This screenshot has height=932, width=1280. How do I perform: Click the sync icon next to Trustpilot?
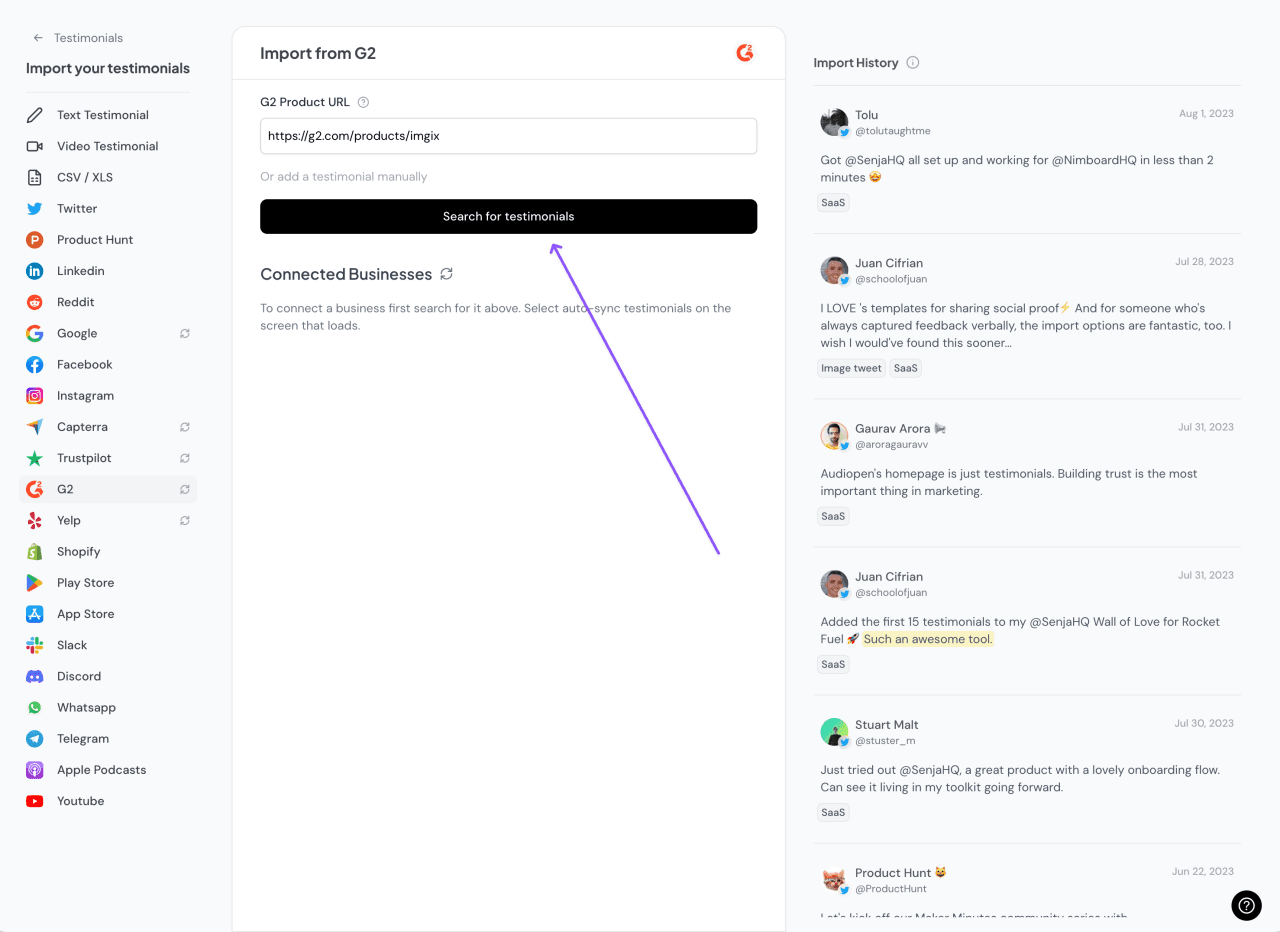click(185, 458)
